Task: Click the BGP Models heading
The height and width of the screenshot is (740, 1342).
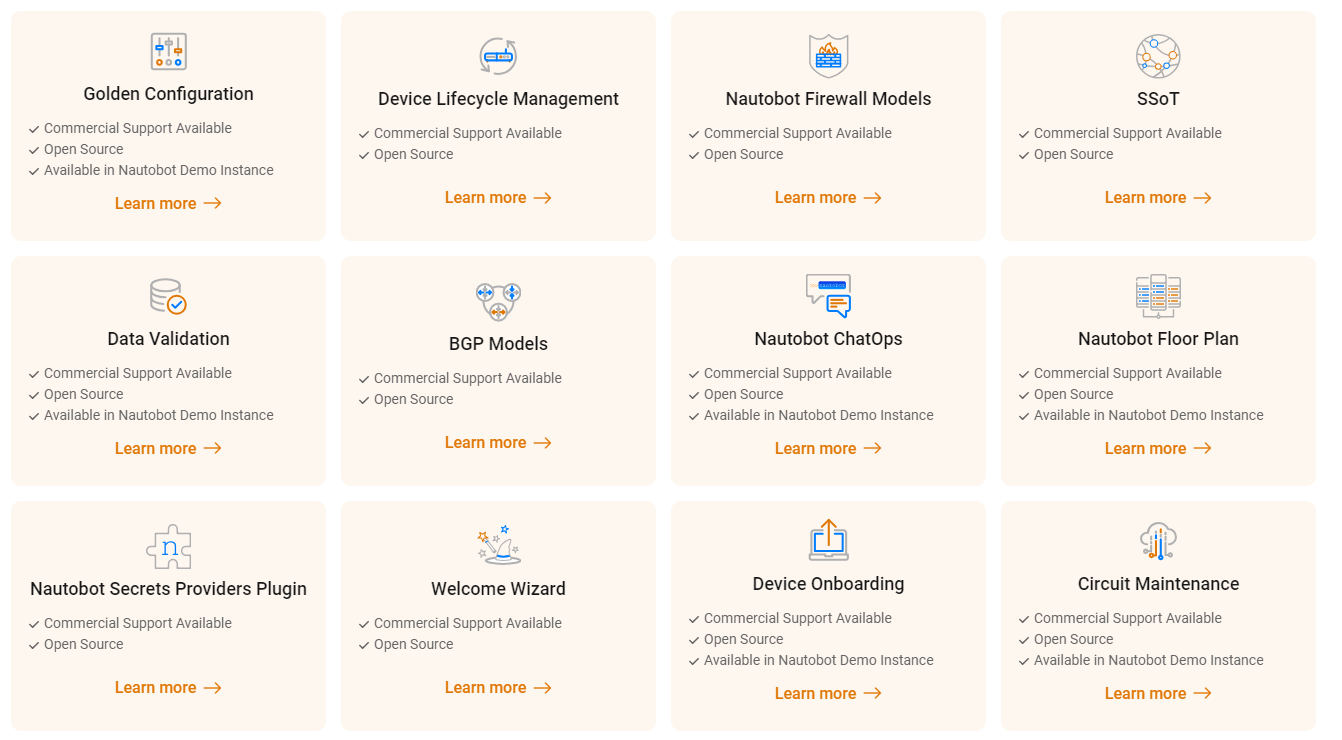Action: click(498, 344)
